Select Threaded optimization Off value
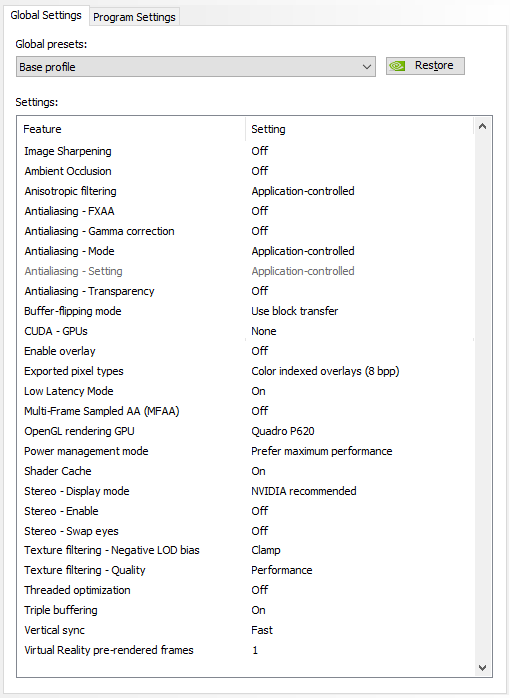 pyautogui.click(x=259, y=590)
